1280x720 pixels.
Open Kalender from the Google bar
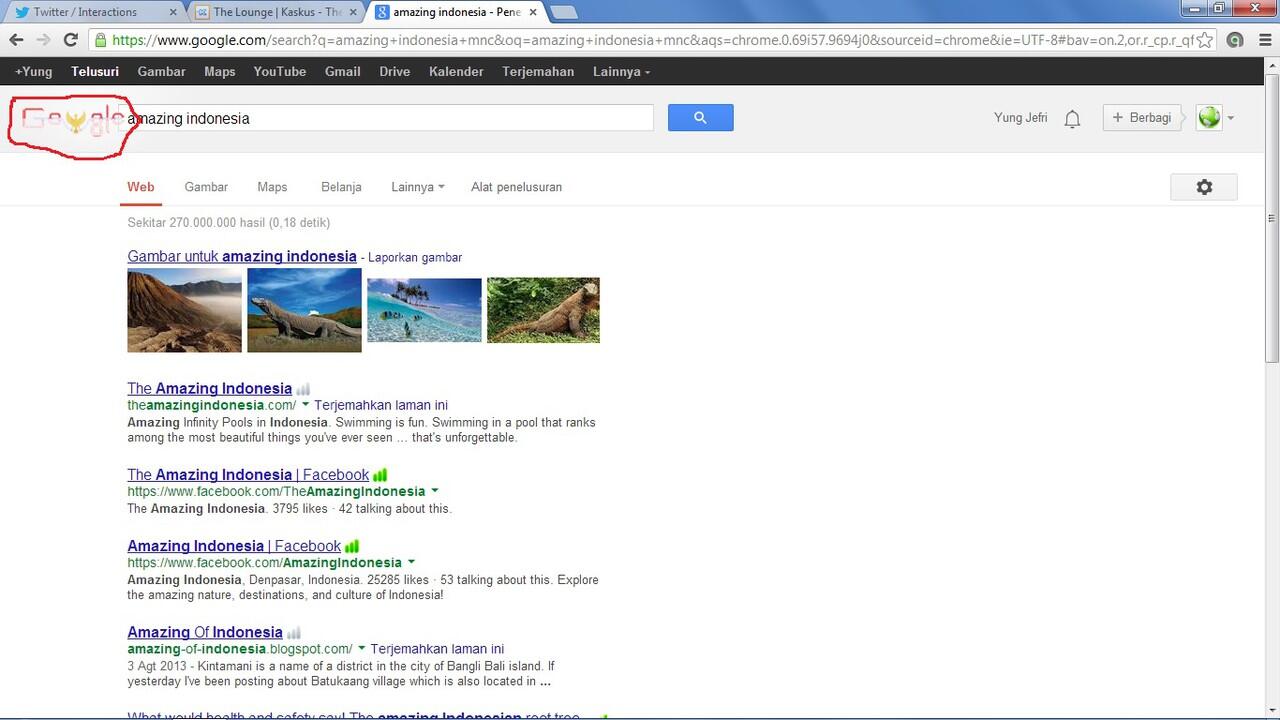456,72
